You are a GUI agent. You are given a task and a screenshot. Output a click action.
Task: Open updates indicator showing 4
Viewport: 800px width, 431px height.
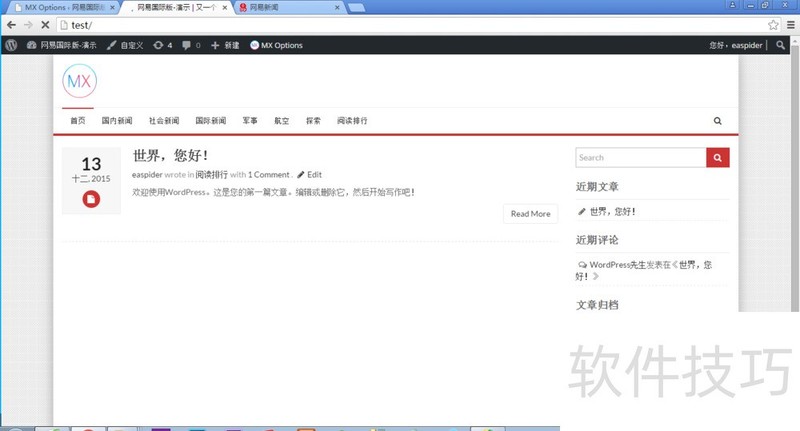point(163,45)
